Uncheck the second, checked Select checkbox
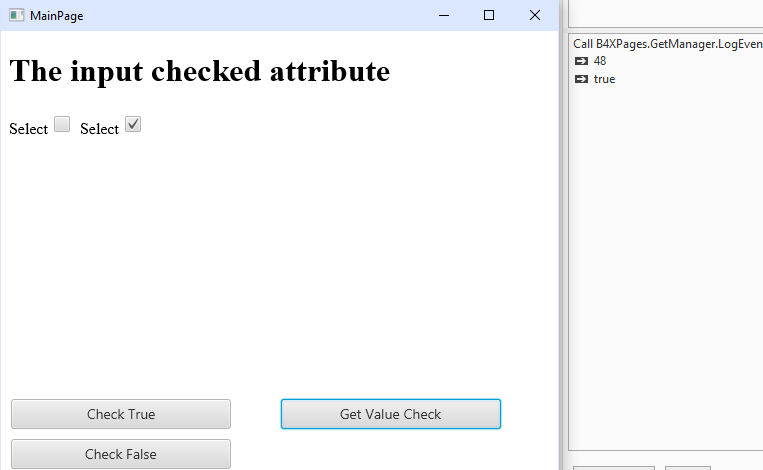763x470 pixels. [133, 124]
